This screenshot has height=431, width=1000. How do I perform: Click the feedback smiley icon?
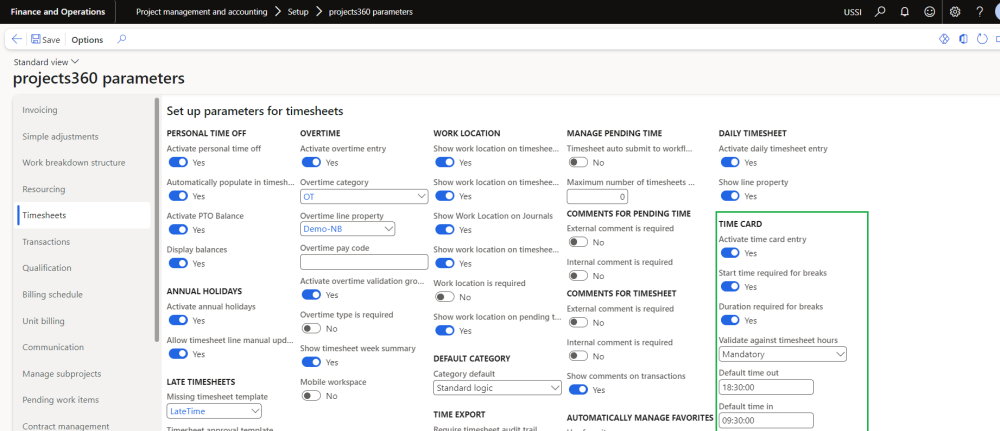pos(929,12)
